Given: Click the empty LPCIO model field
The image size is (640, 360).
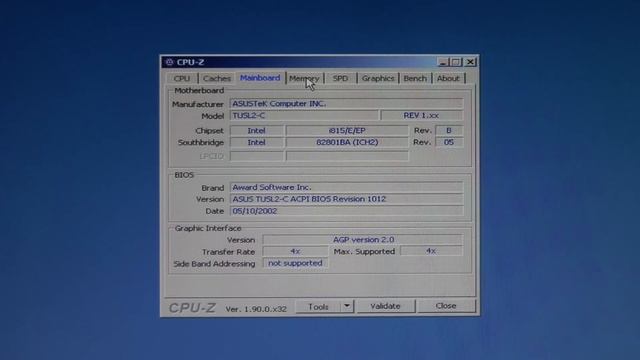Looking at the screenshot, I should [347, 156].
